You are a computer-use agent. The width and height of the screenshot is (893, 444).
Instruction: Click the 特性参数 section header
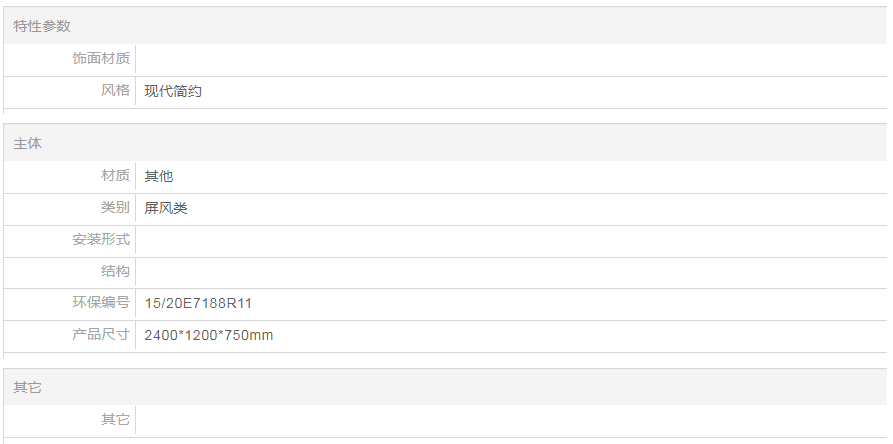[x=42, y=26]
